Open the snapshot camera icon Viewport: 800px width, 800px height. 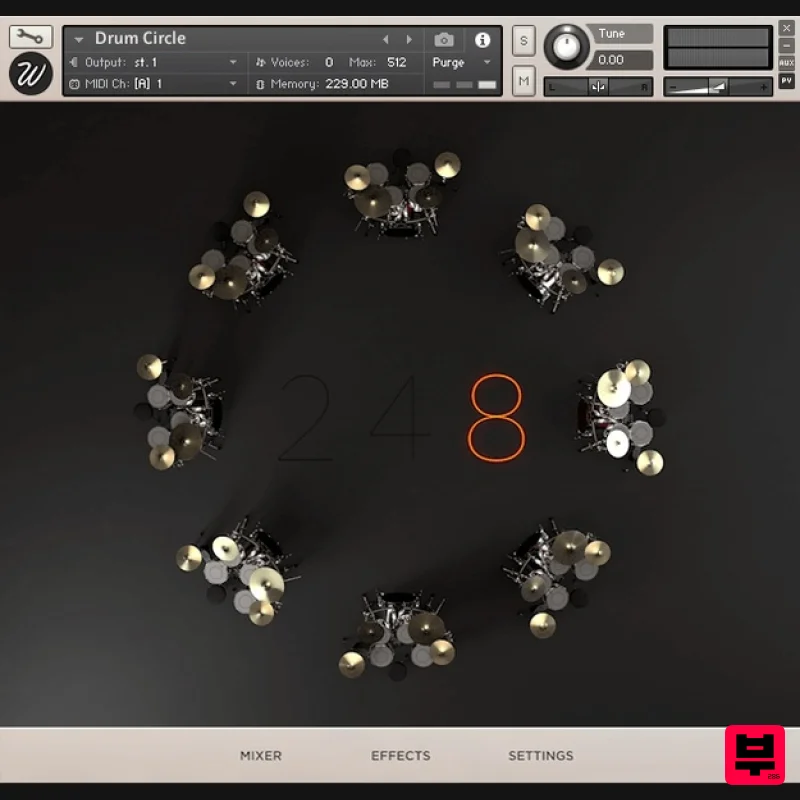point(443,38)
